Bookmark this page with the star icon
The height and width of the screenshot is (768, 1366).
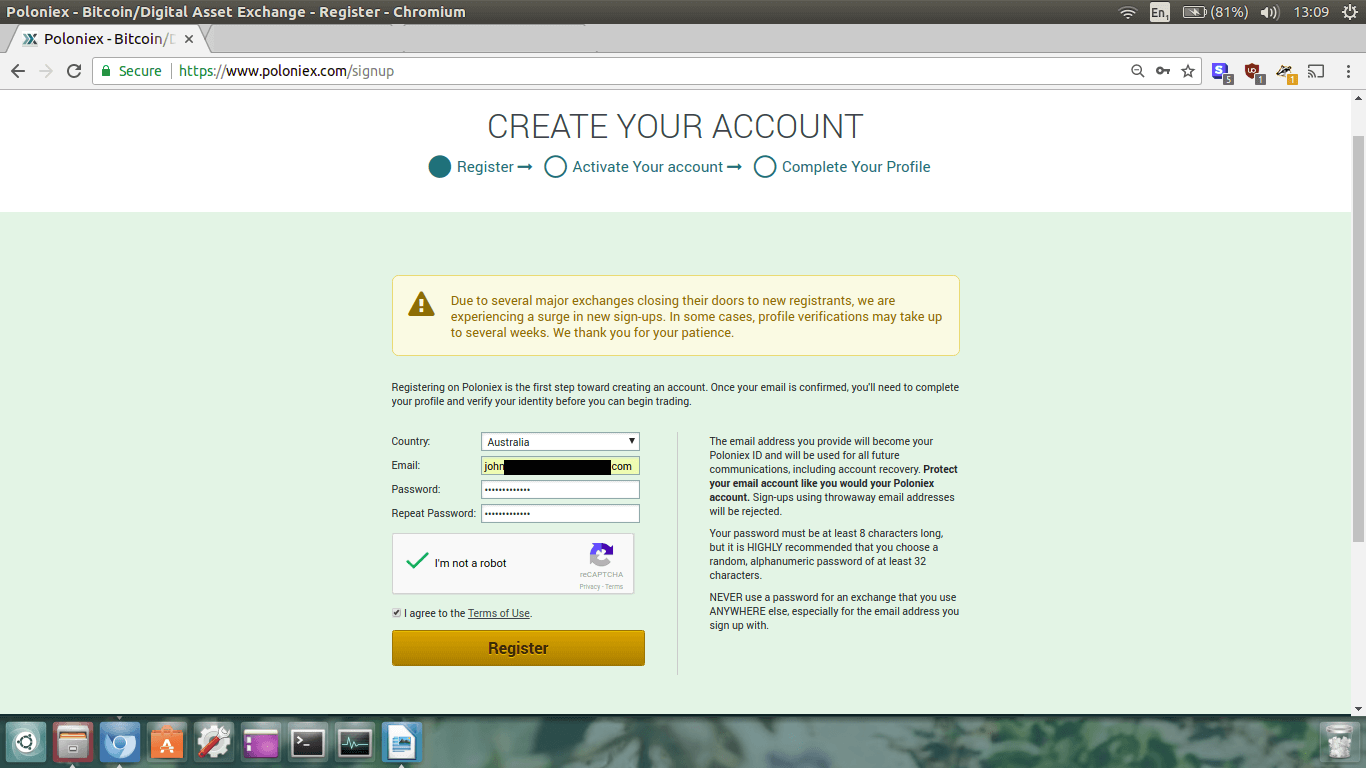1188,71
